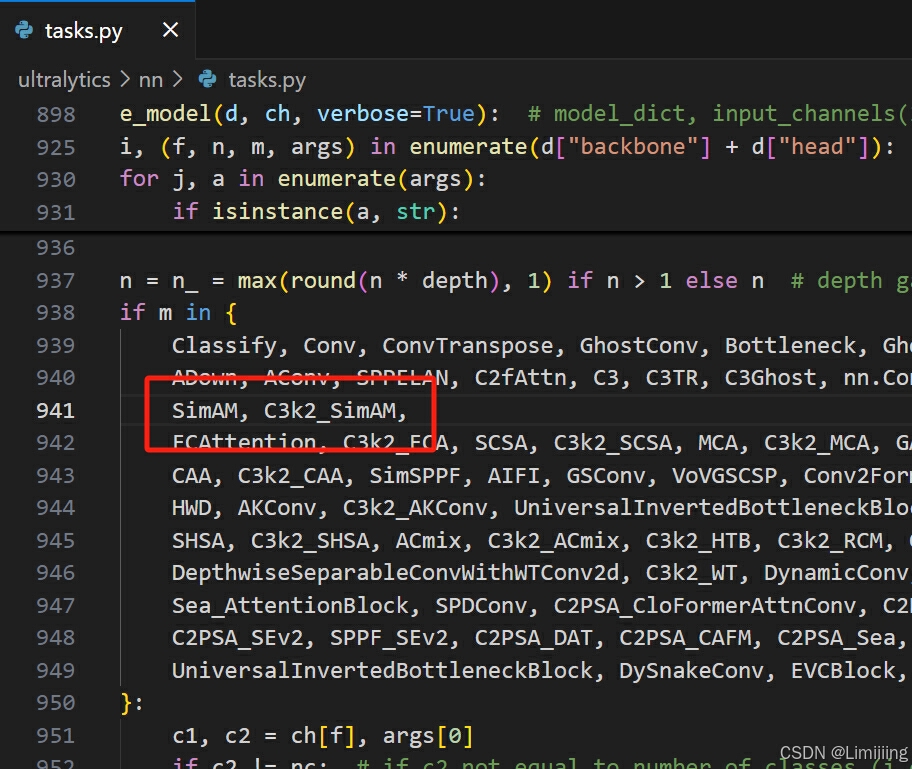
Task: Click line number 950 in the gutter
Action: click(56, 703)
